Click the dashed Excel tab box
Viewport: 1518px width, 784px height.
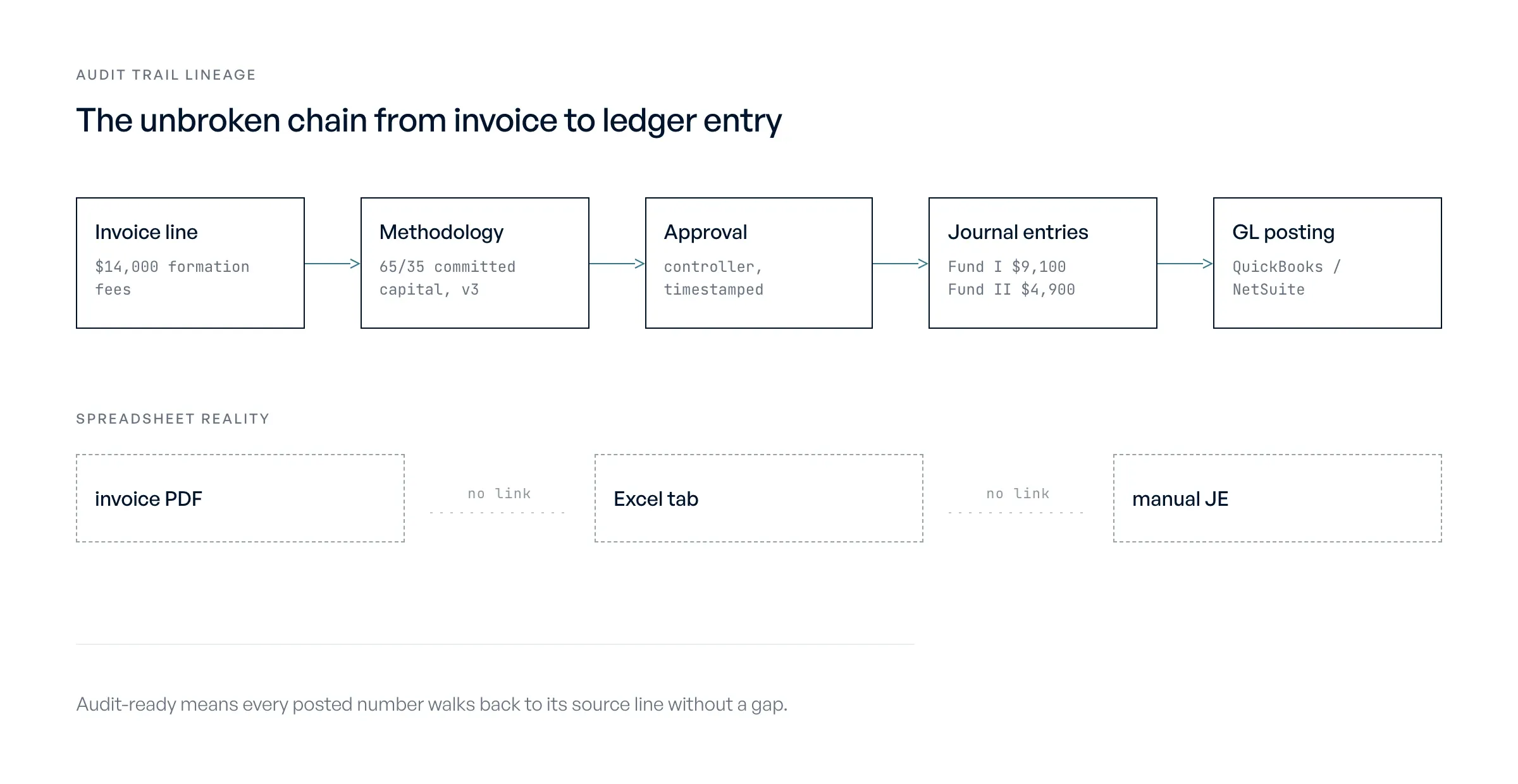[x=759, y=498]
